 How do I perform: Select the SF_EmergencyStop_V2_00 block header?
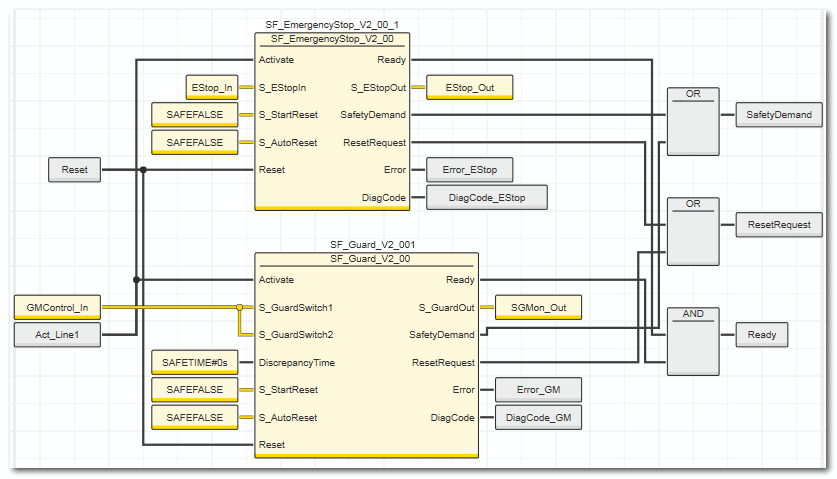coord(332,38)
